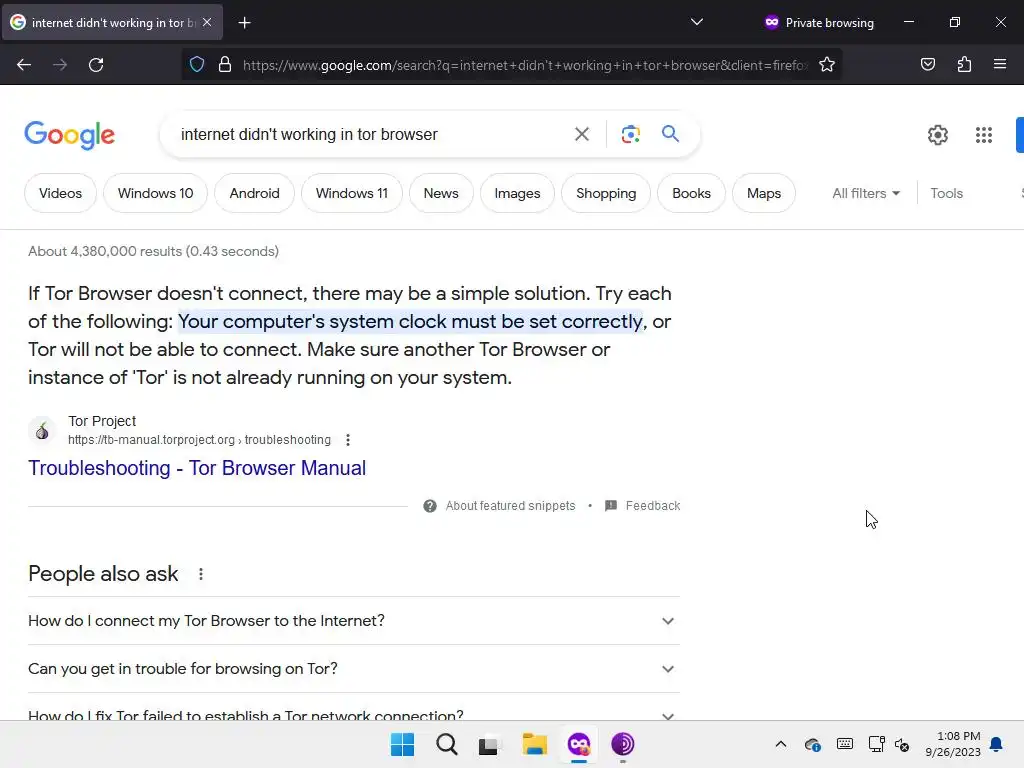The image size is (1024, 768).
Task: Open People also ask options menu
Action: (200, 574)
